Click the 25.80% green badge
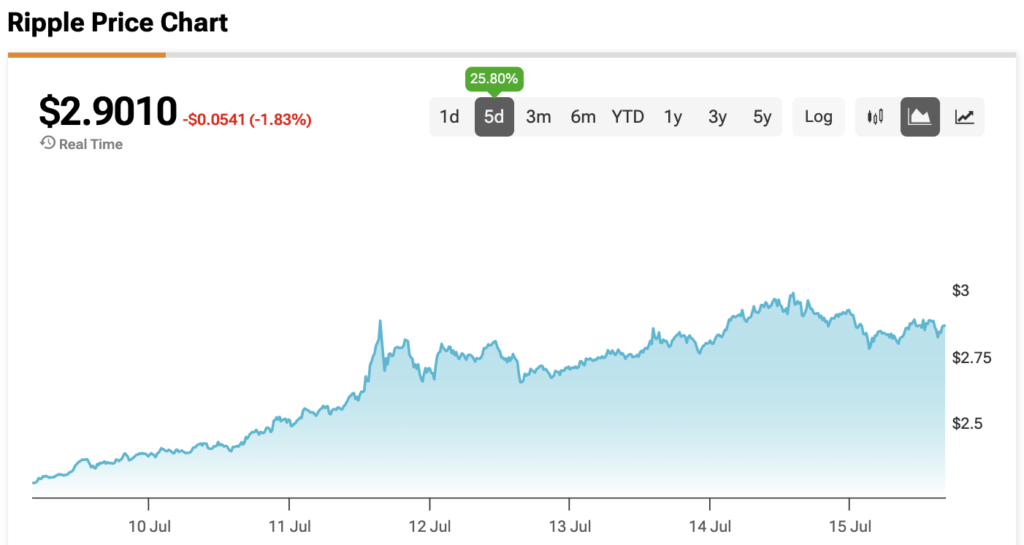The image size is (1024, 545). point(494,78)
